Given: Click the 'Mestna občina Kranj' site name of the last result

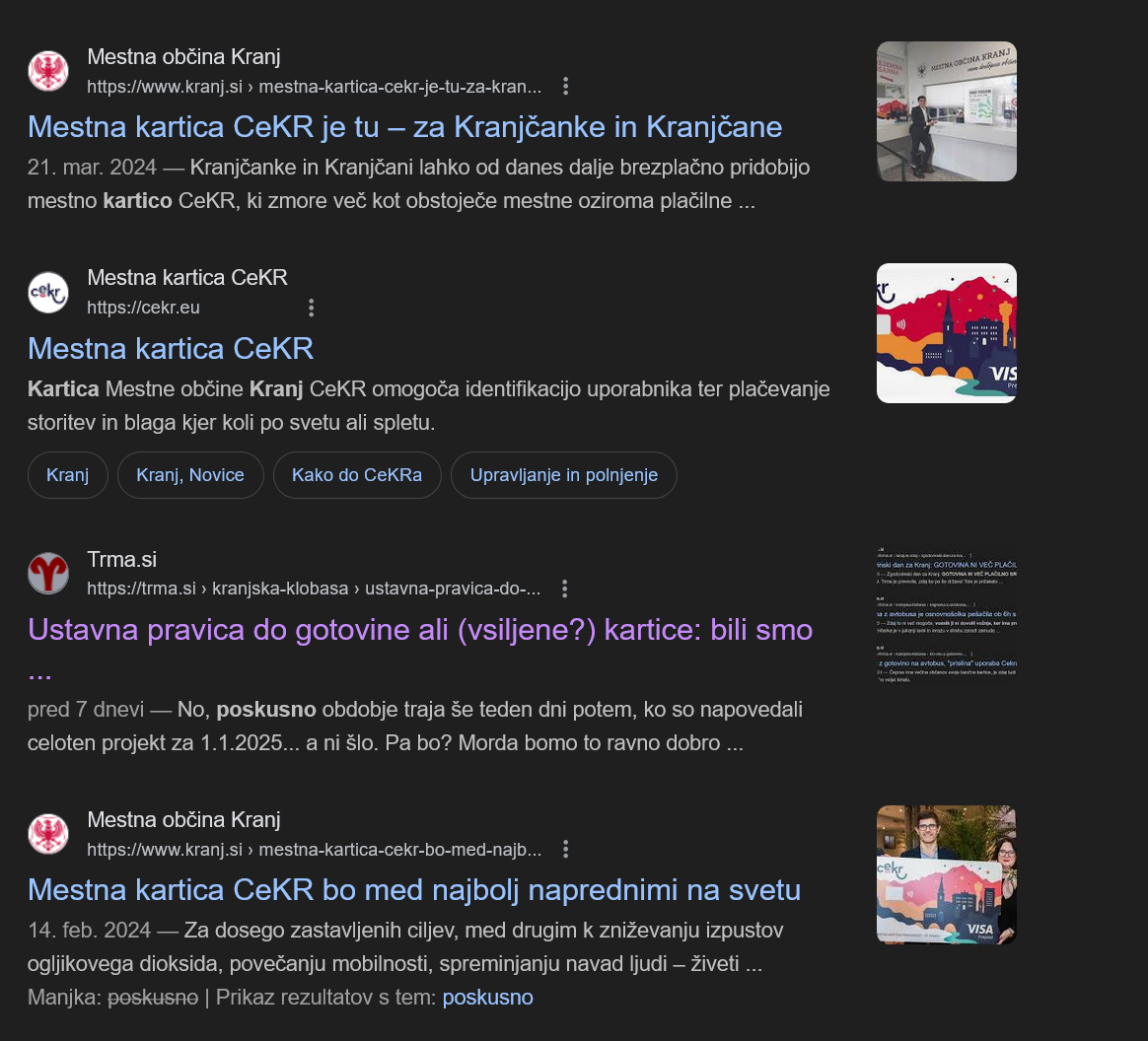Looking at the screenshot, I should pyautogui.click(x=183, y=819).
